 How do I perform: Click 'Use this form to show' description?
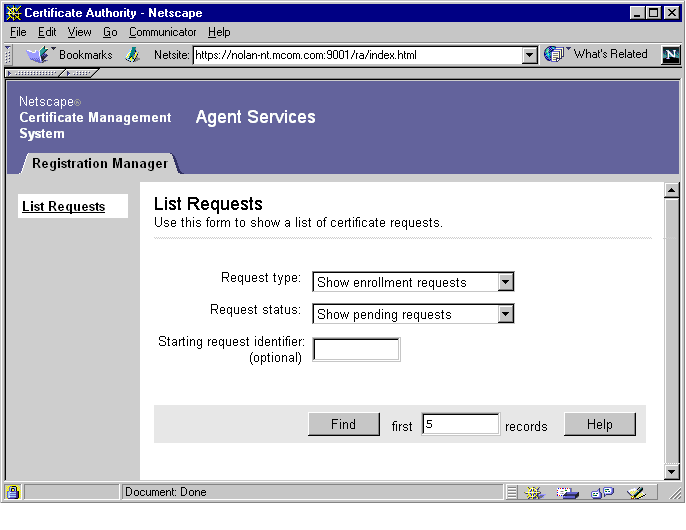pos(298,222)
